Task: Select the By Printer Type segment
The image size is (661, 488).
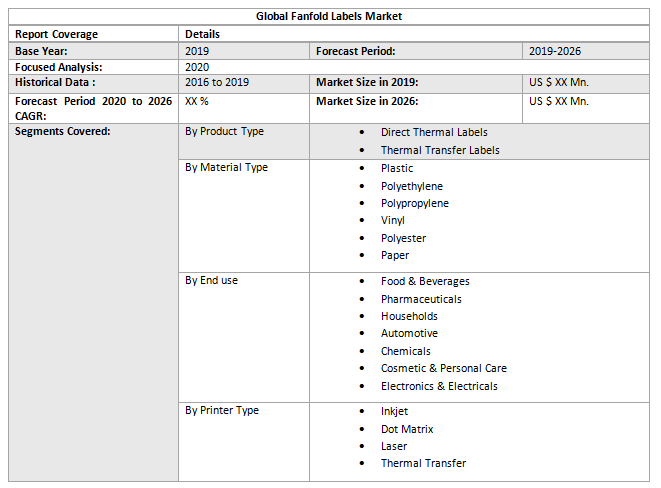Action: [222, 410]
